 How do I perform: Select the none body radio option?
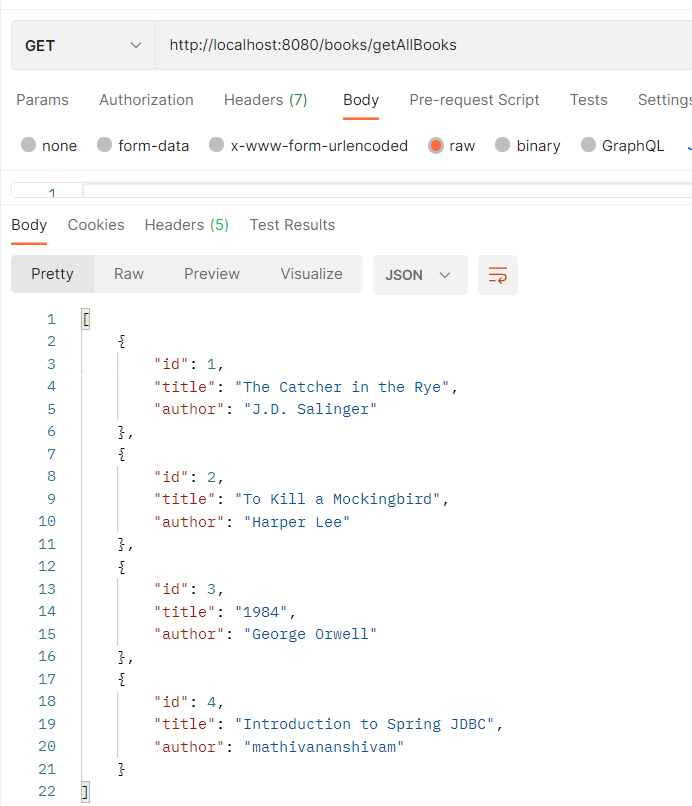[x=29, y=145]
